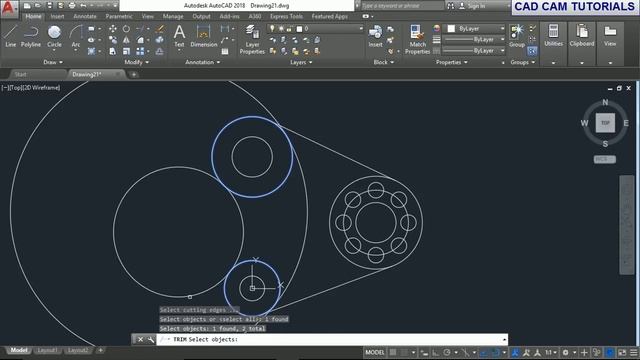Click the Plot printer icon in quick access toolbar
Screen dimensions: 640x360
pos(72,6)
